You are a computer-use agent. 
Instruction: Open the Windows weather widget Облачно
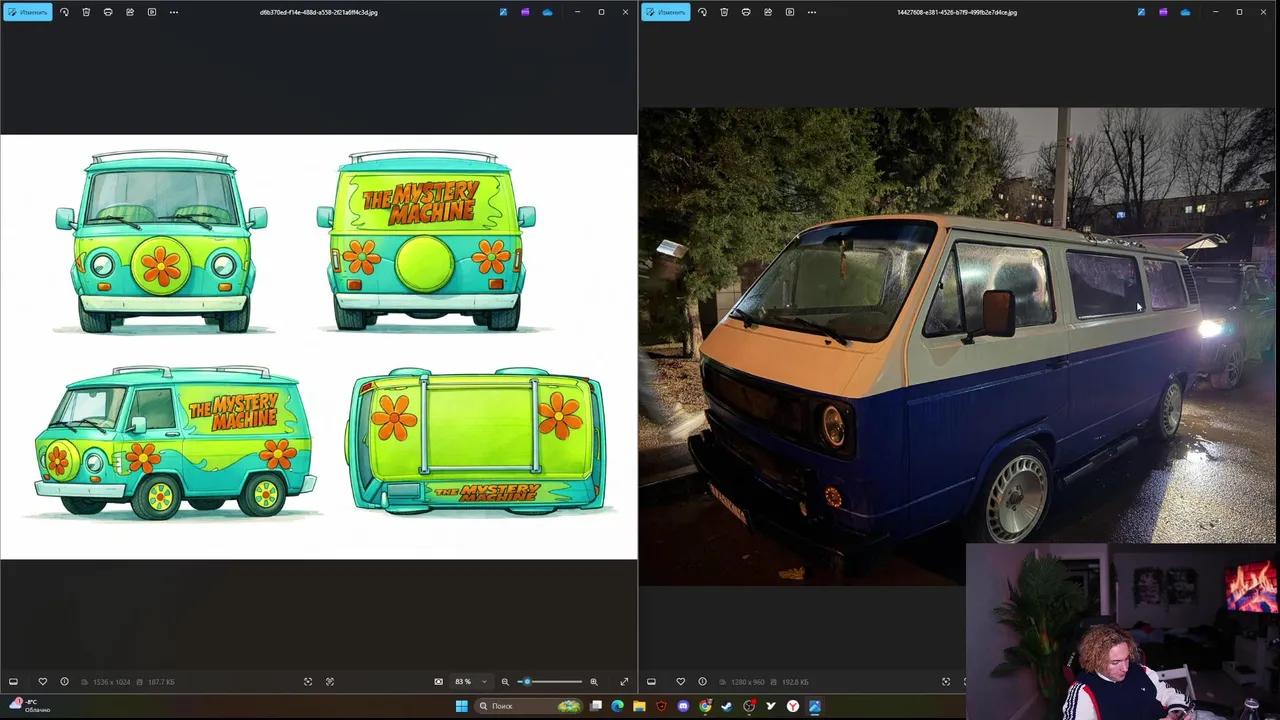[x=32, y=706]
